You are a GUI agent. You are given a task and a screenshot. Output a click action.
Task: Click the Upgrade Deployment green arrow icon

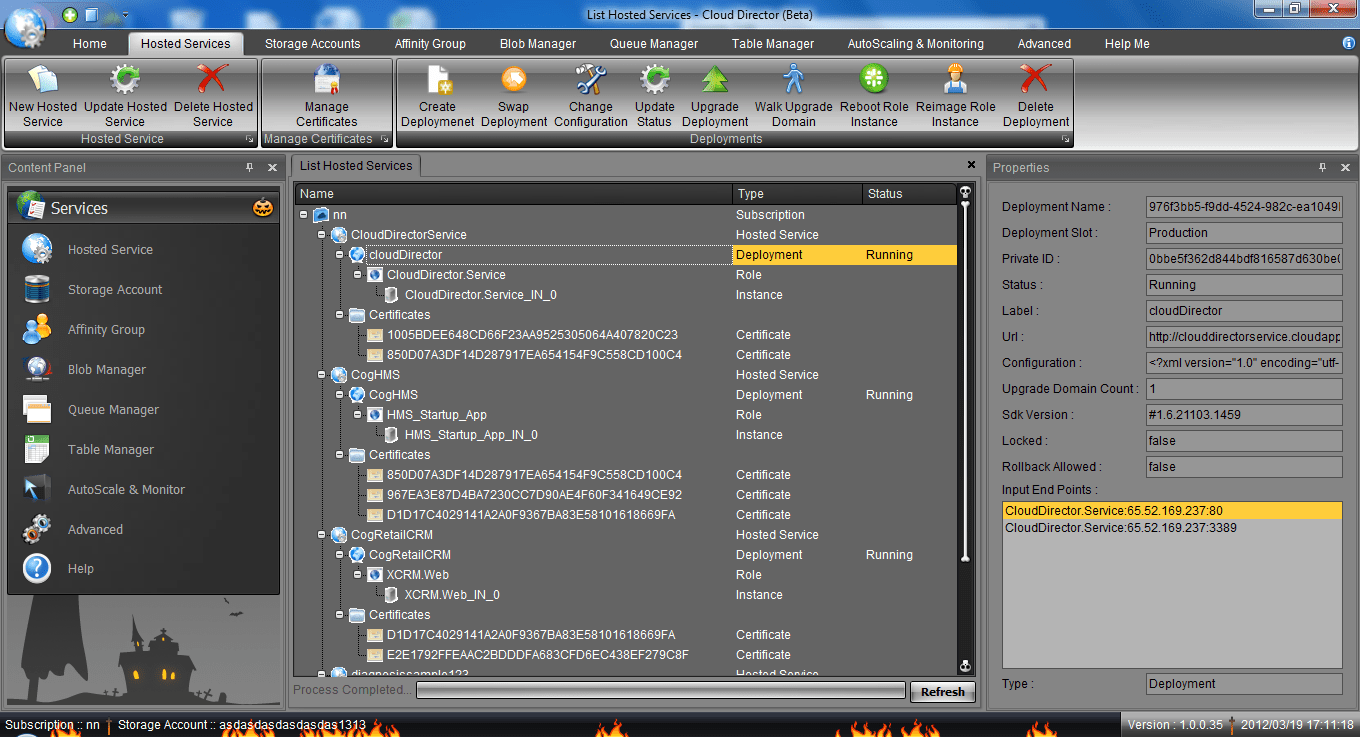coord(715,80)
